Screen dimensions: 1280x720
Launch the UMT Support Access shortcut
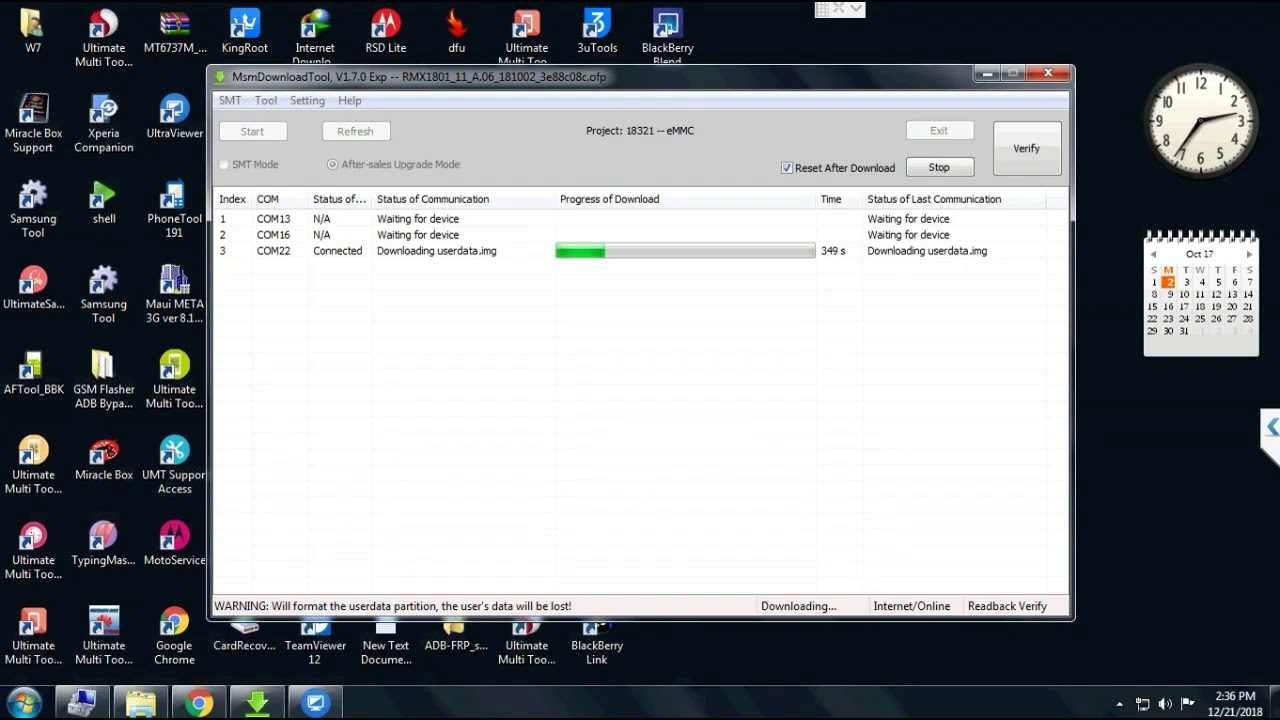(175, 466)
